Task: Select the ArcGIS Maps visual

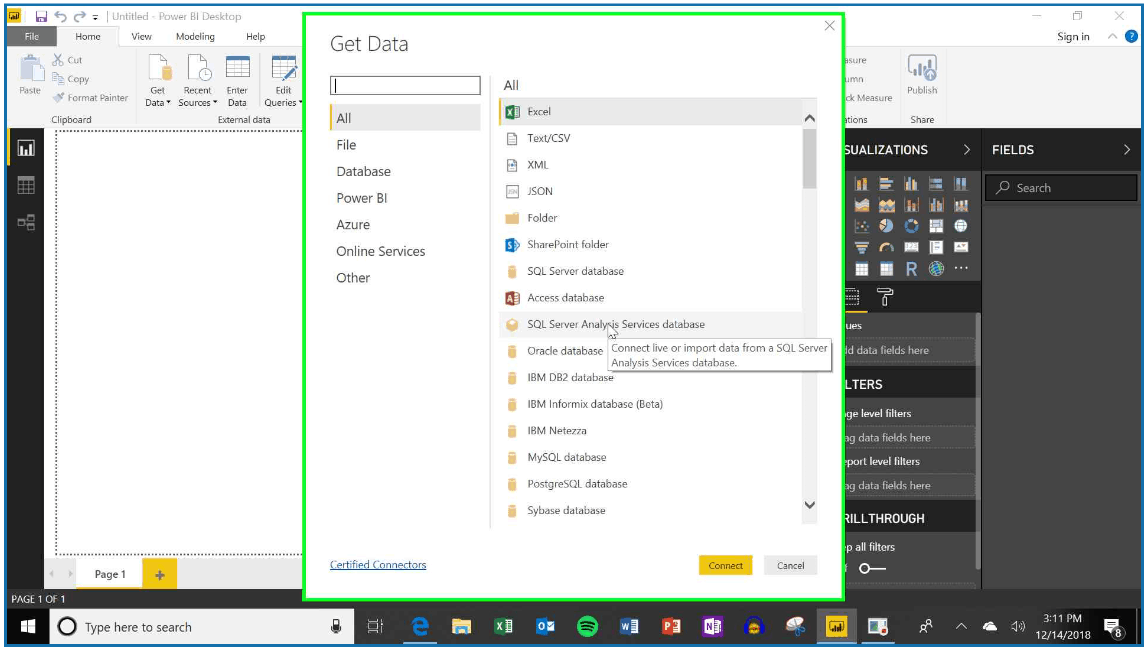Action: (936, 269)
